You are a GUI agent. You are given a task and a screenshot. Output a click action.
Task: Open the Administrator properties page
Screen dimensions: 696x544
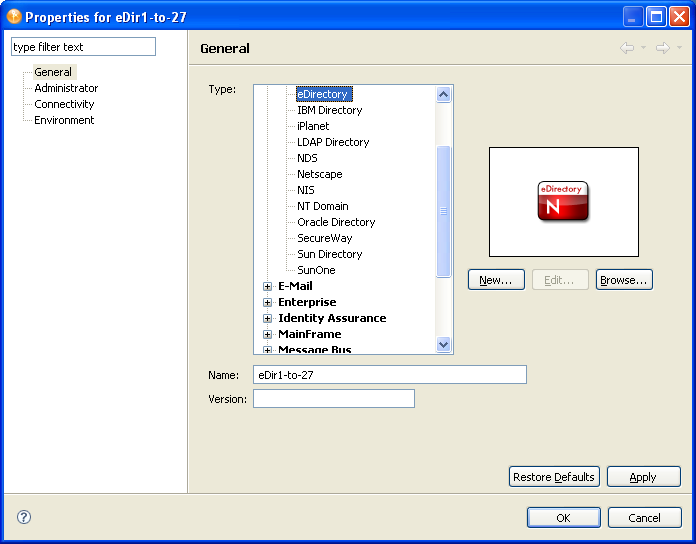(66, 88)
